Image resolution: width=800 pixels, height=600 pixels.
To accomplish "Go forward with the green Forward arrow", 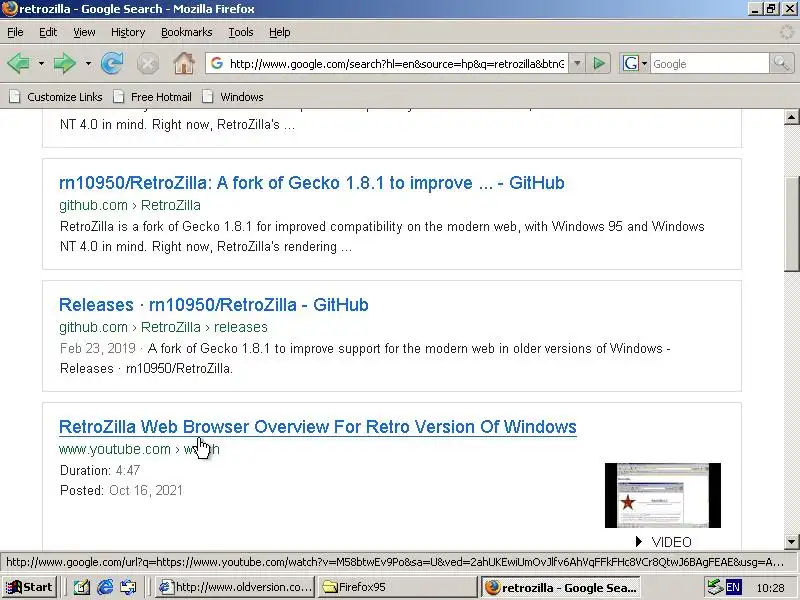I will 64,64.
